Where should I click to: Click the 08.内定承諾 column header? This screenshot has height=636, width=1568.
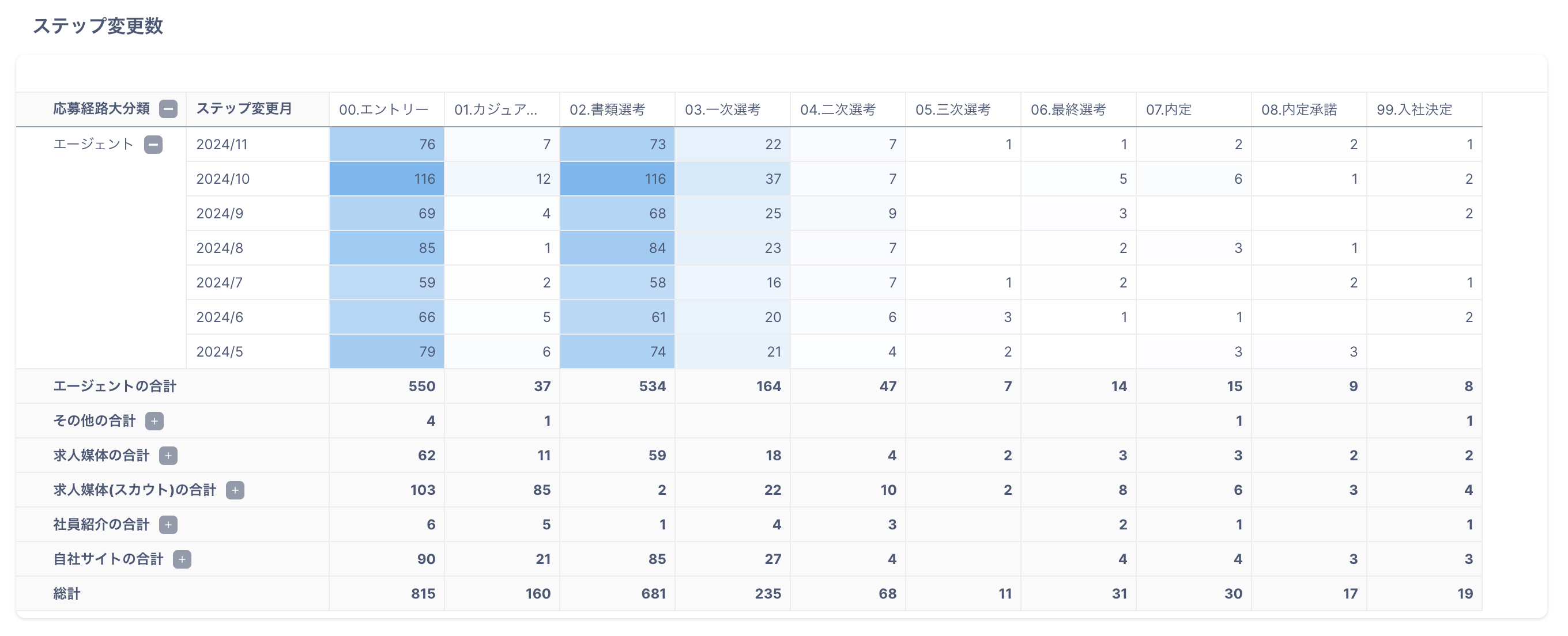pos(1299,109)
